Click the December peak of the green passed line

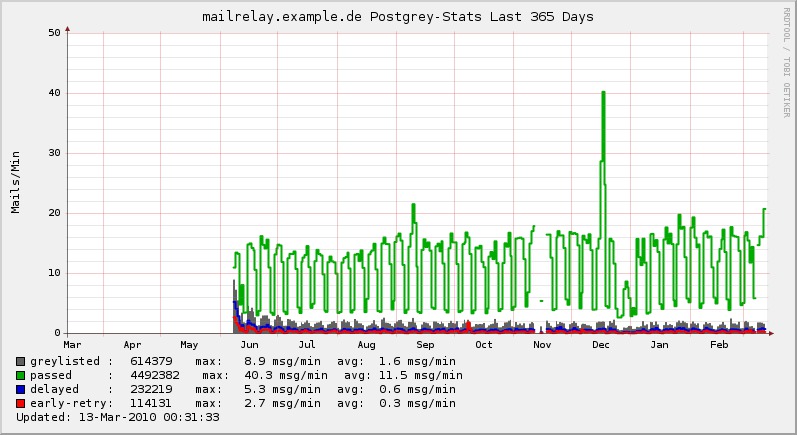603,92
